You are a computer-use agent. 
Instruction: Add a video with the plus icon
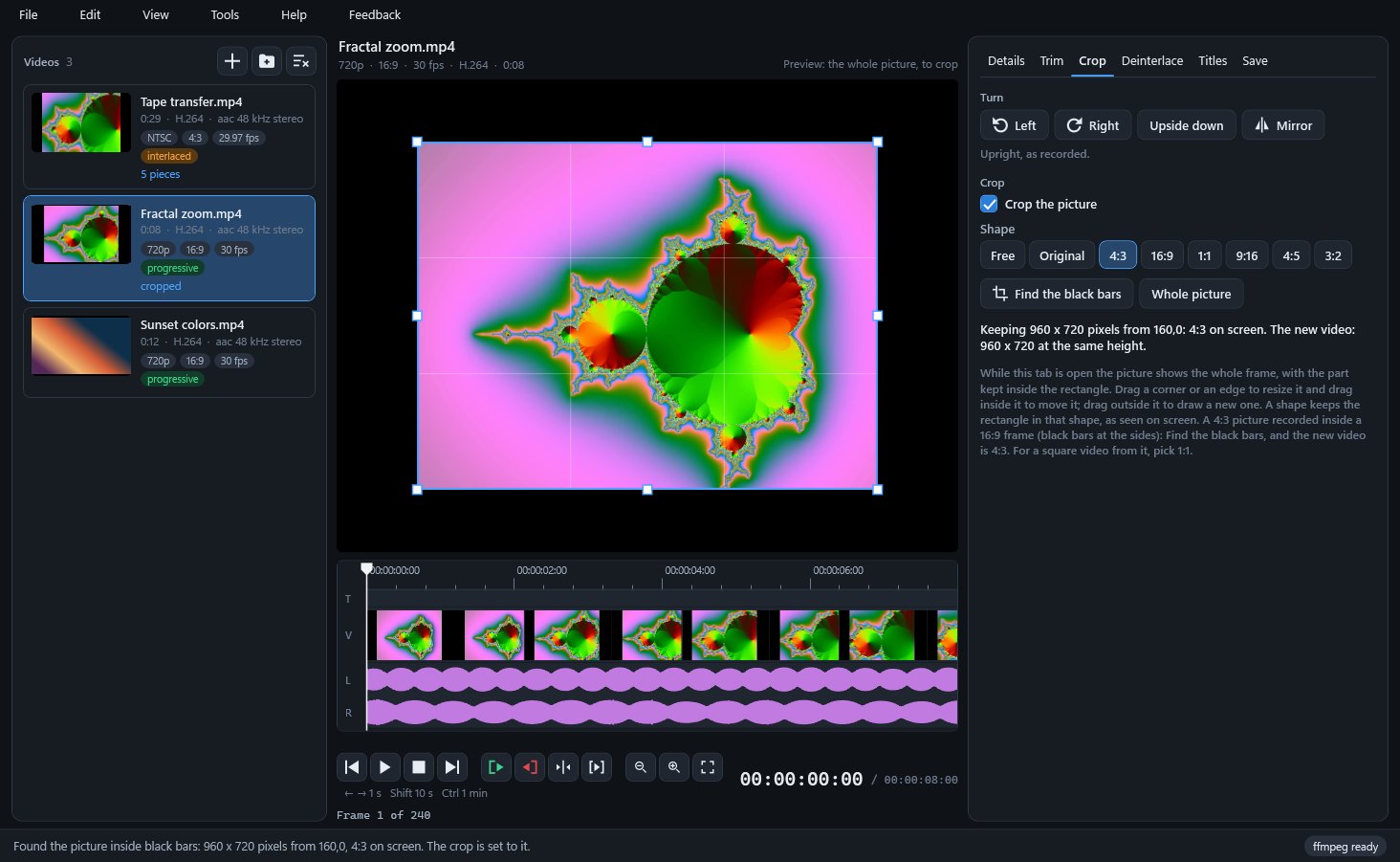(x=232, y=61)
